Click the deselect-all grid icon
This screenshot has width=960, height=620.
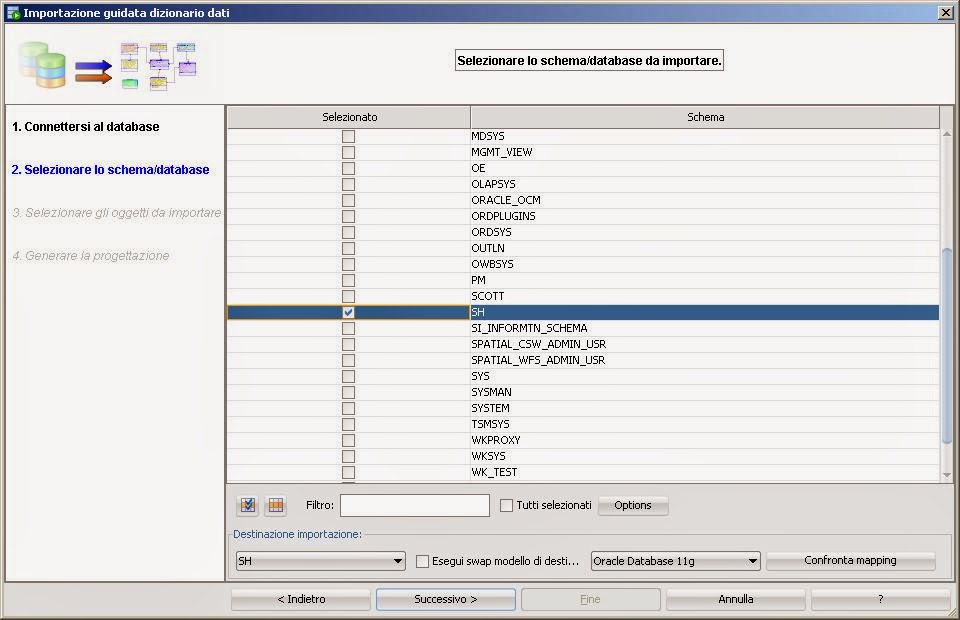[x=276, y=505]
